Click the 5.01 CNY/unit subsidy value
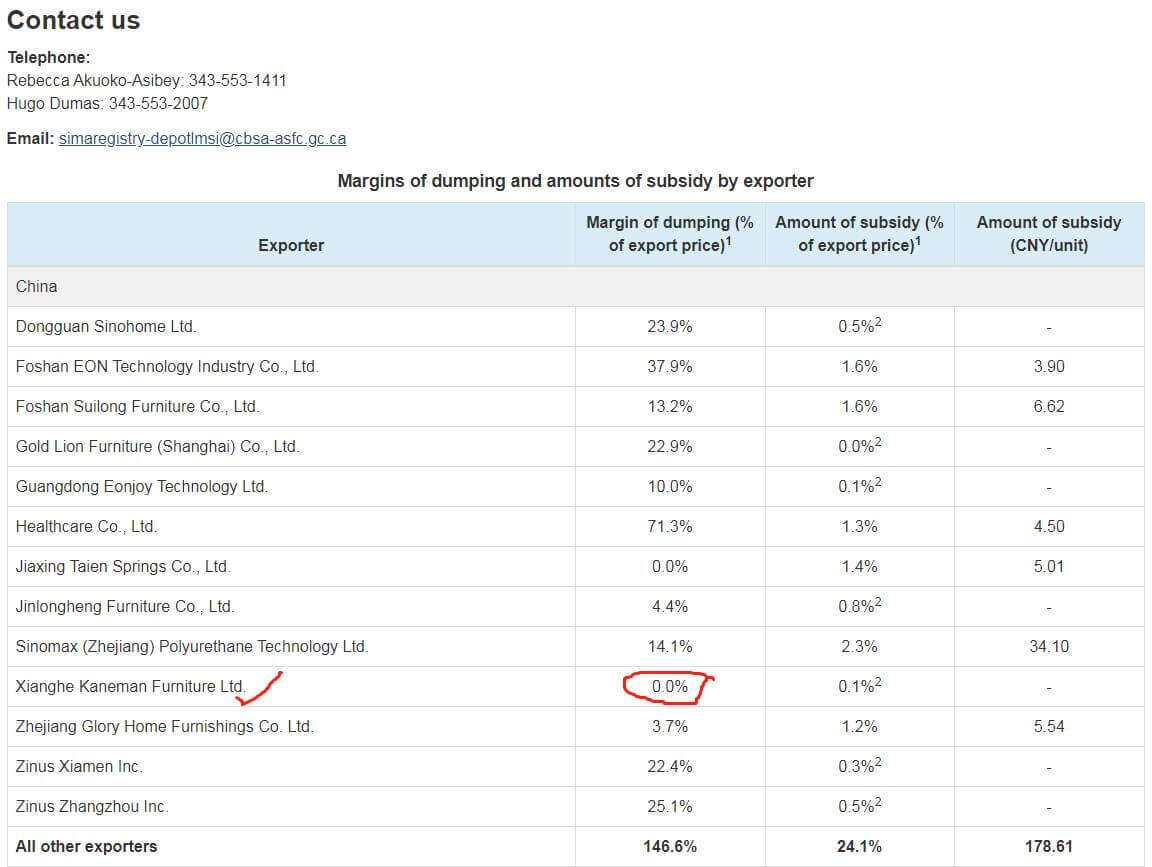The width and height of the screenshot is (1152, 867). click(x=1049, y=566)
